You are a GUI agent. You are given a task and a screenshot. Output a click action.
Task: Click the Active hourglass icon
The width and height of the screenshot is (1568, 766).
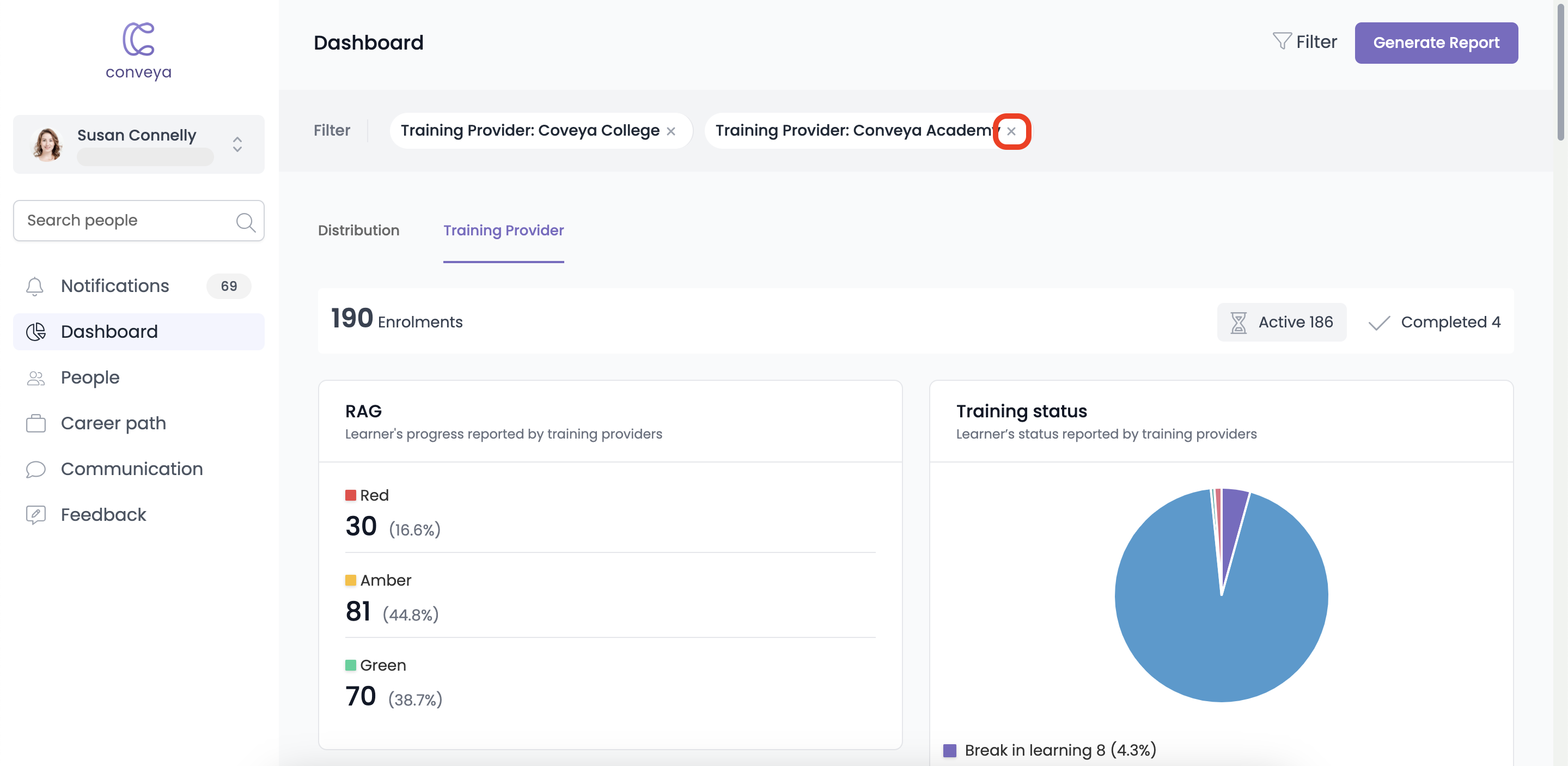point(1238,322)
